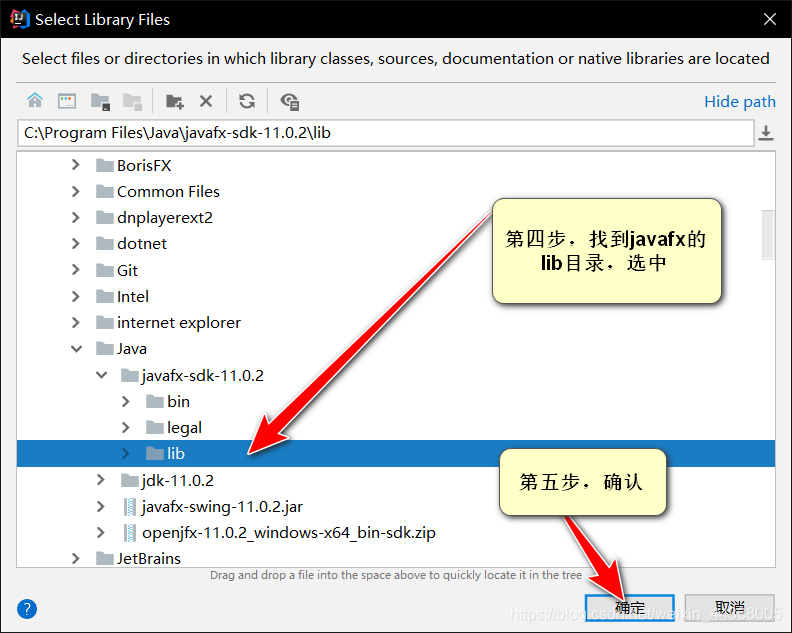The height and width of the screenshot is (633, 792).
Task: Collapse the javafx-sdk-11.0.2 folder
Action: (102, 375)
